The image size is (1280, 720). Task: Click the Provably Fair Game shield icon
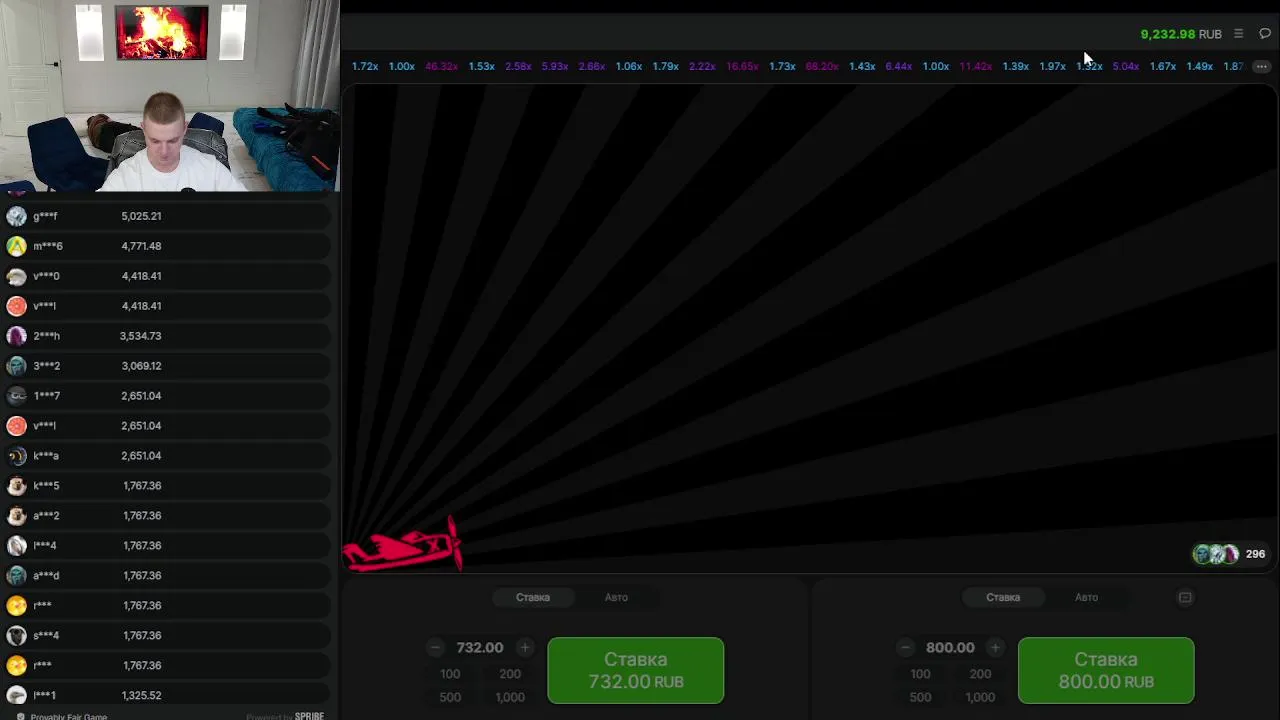coord(20,716)
